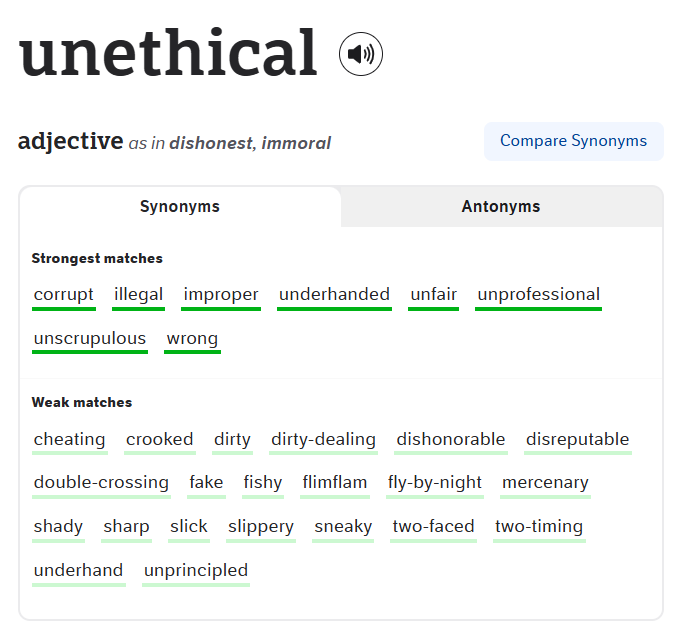The width and height of the screenshot is (676, 641).
Task: Open the 'unprincipled' synonym link
Action: (196, 571)
